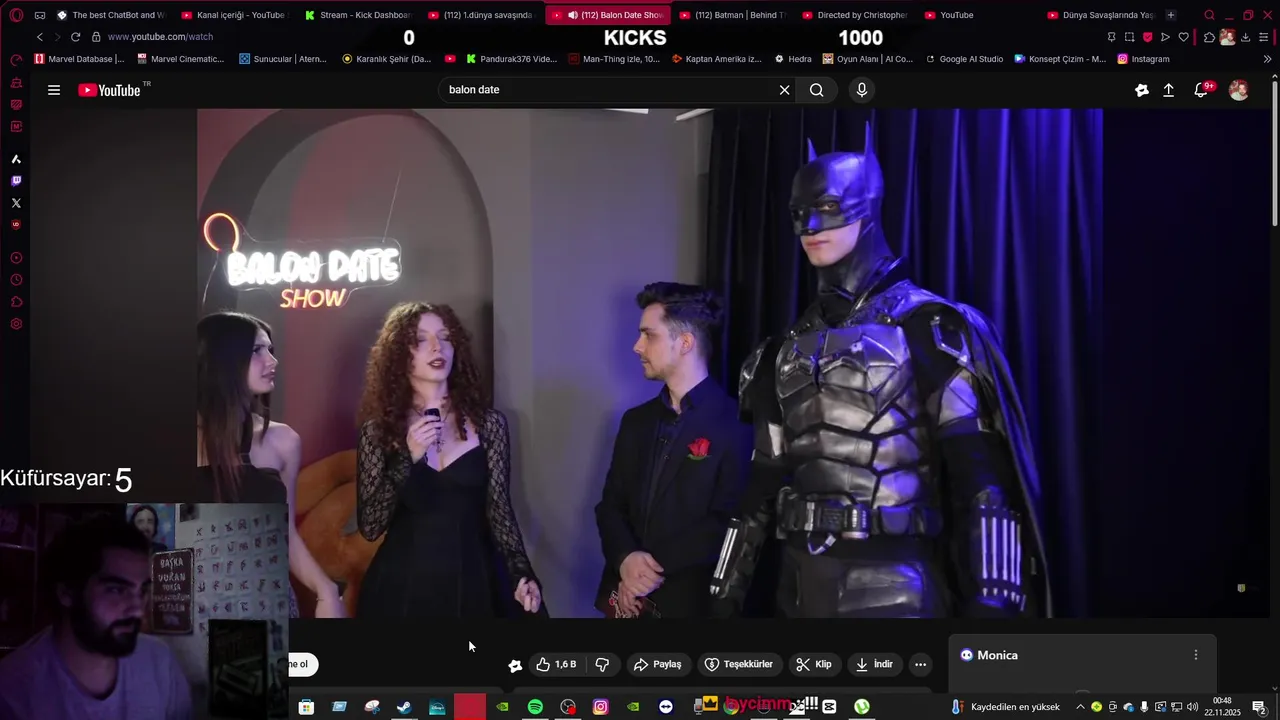Open player icon in Opera sidebar
1280x720 pixels.
click(x=16, y=258)
